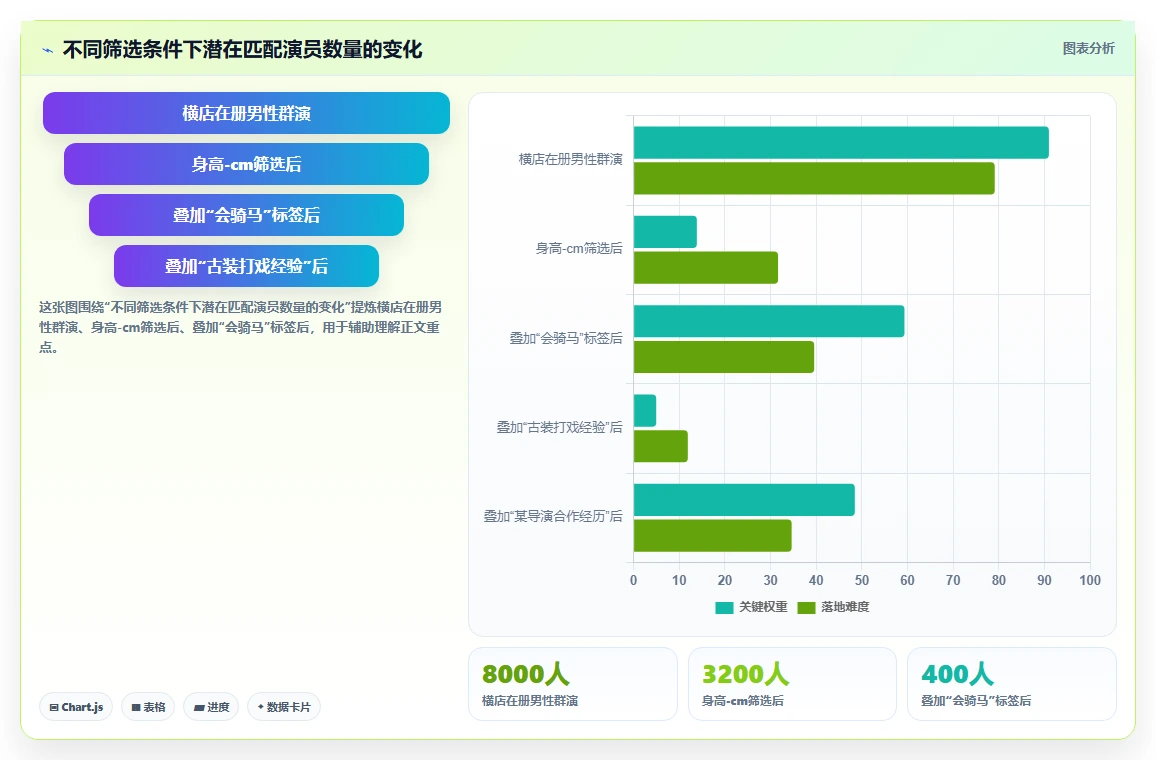
Task: Click the lightning icon beside the title
Action: (x=48, y=50)
